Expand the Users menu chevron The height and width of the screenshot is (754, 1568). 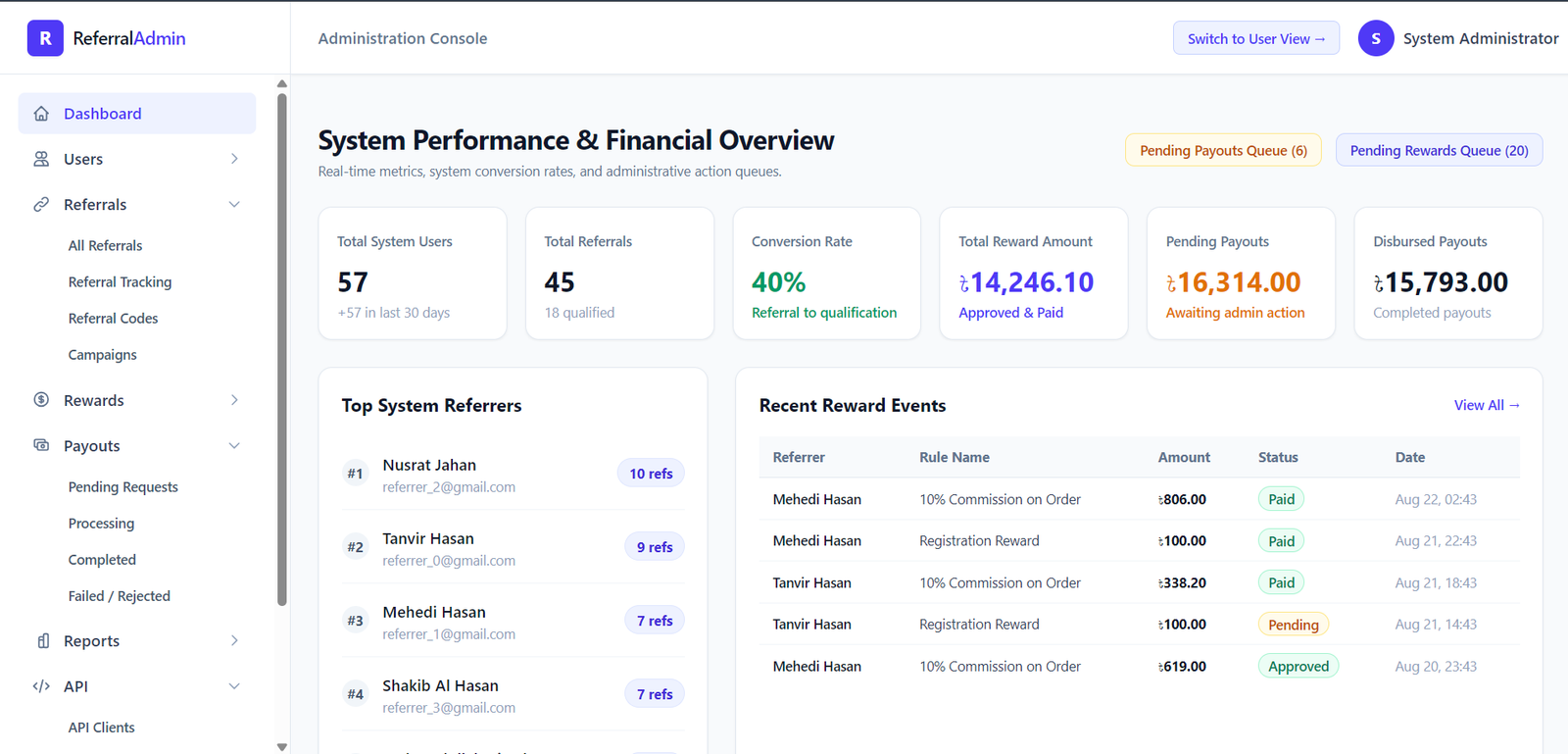234,159
